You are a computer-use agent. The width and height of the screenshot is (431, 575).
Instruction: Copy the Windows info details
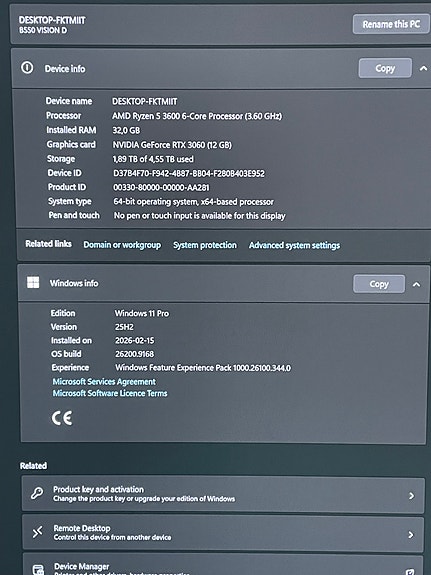[379, 284]
